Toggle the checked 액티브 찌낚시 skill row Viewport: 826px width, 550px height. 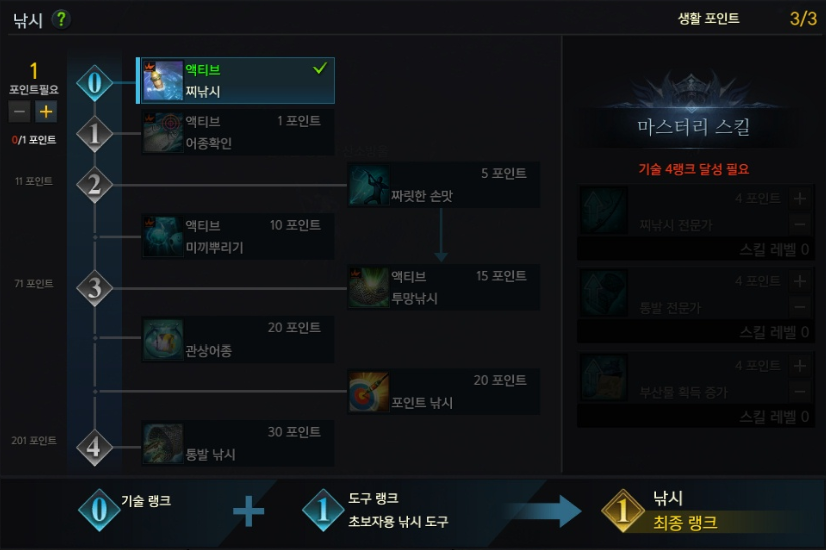(235, 81)
